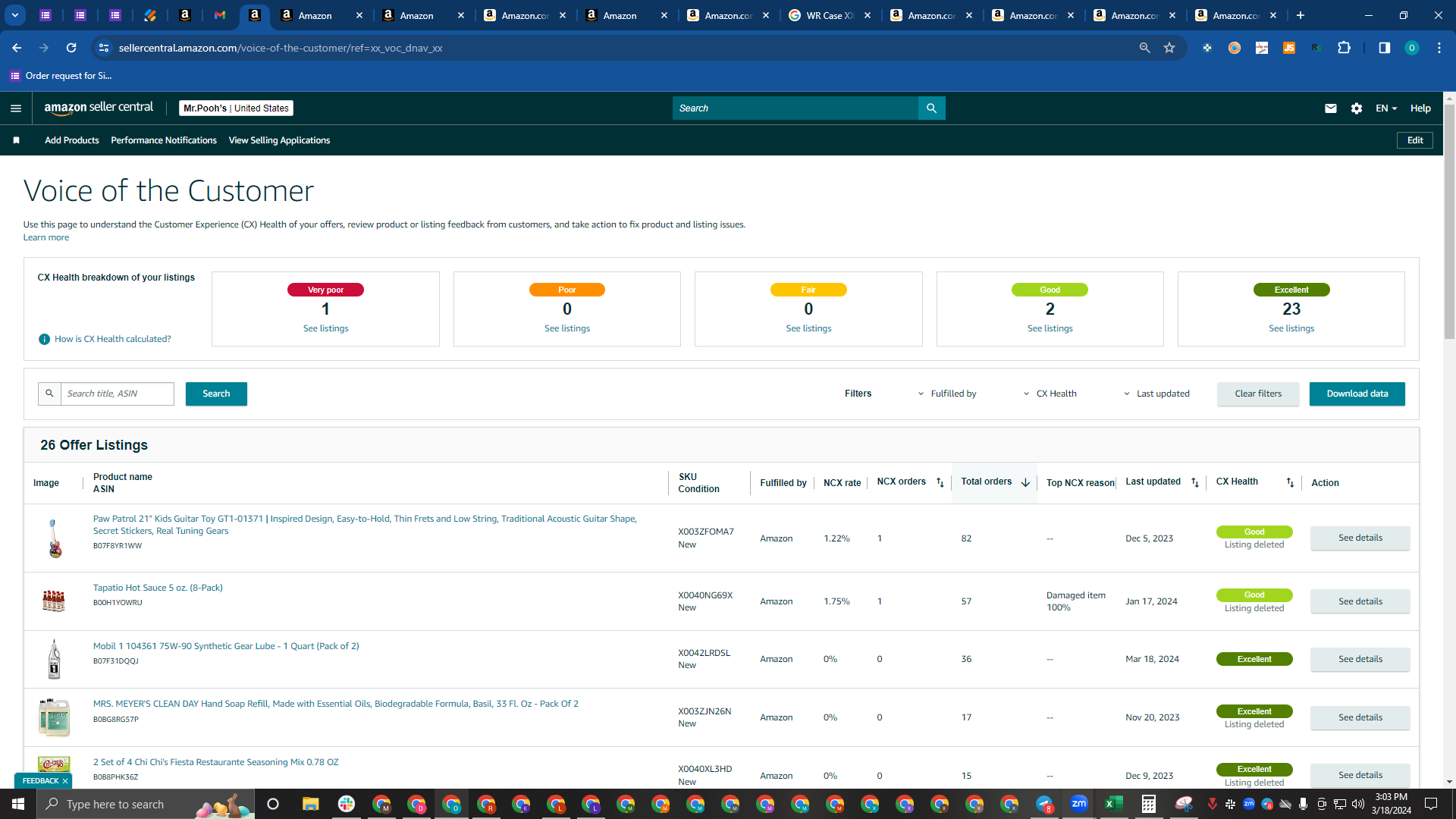Open Tapatio Hot Sauce product link
1456x819 pixels.
click(158, 588)
